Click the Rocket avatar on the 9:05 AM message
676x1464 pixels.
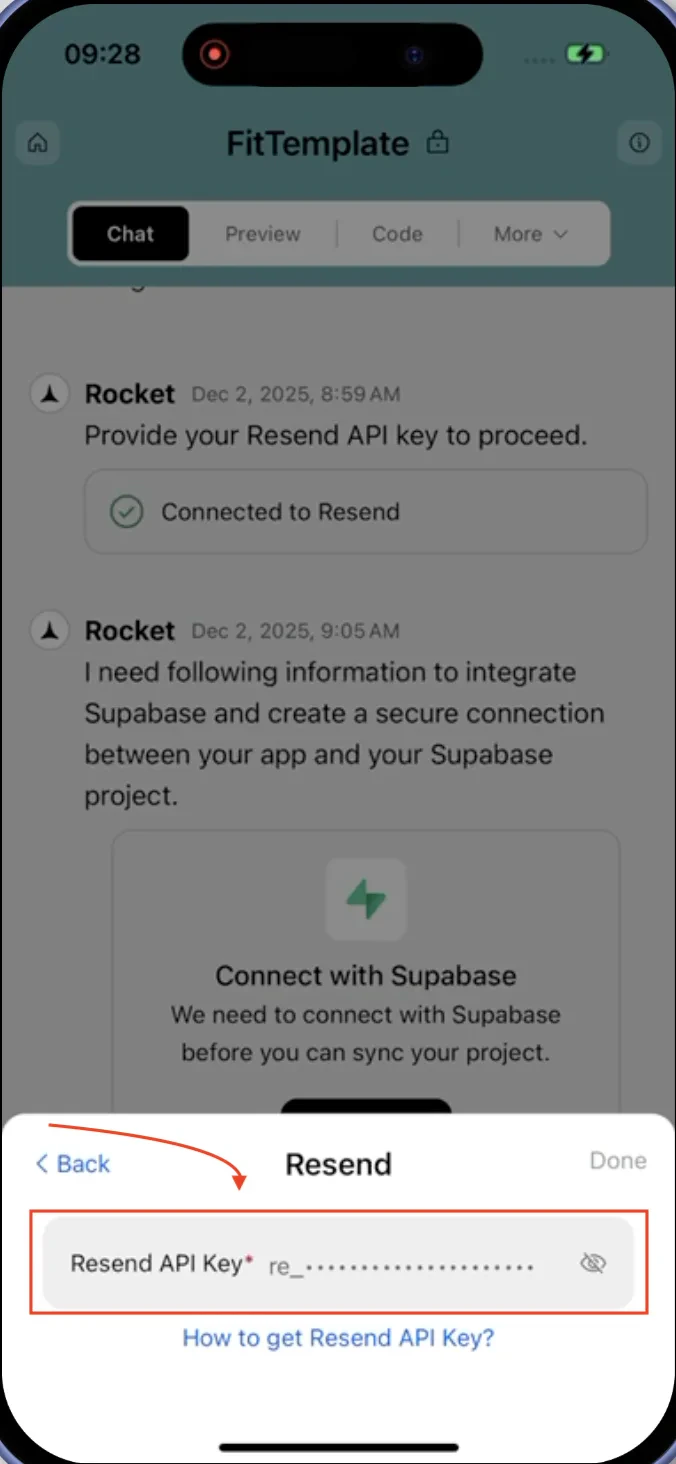point(49,630)
